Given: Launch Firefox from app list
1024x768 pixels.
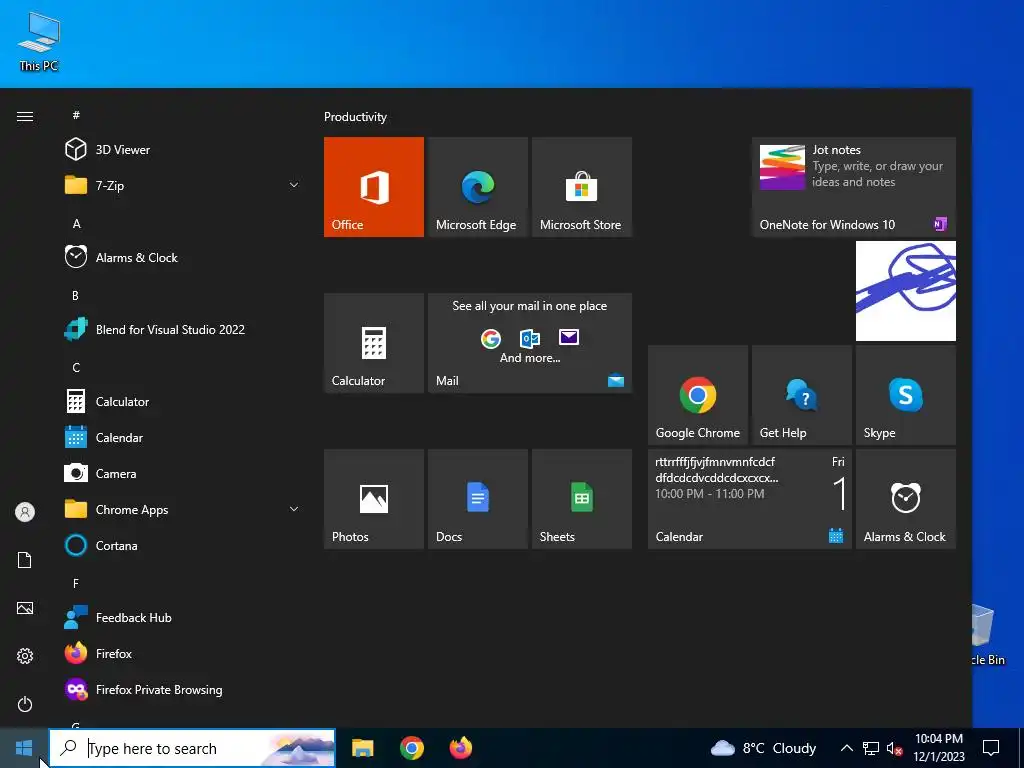Looking at the screenshot, I should pos(183,654).
